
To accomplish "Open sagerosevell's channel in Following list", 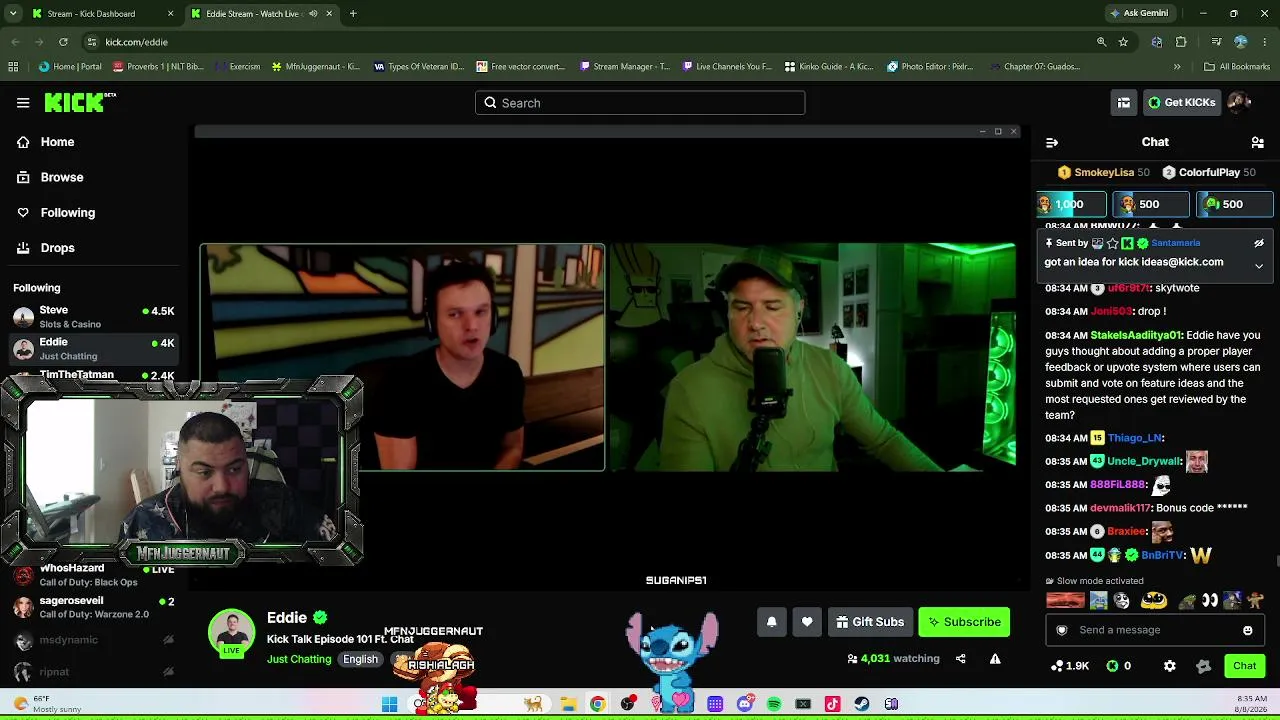I will [94, 607].
